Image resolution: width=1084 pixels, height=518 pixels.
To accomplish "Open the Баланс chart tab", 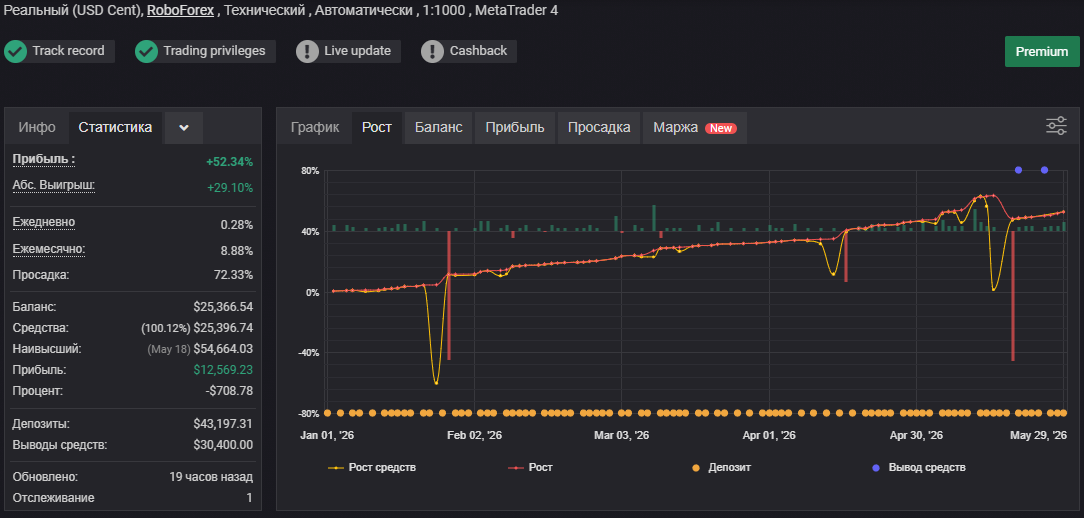I will 439,127.
